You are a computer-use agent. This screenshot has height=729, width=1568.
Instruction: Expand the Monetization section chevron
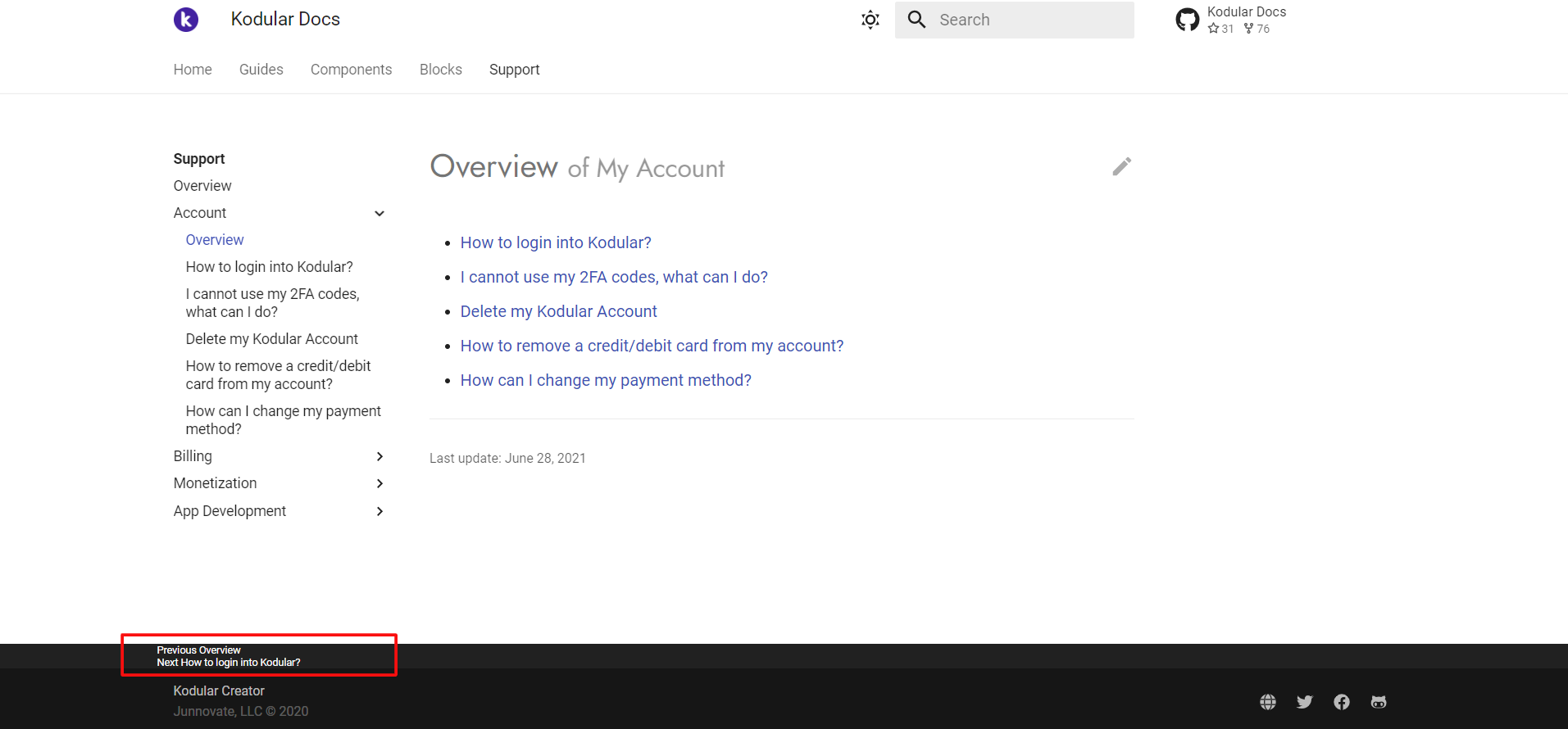(380, 483)
